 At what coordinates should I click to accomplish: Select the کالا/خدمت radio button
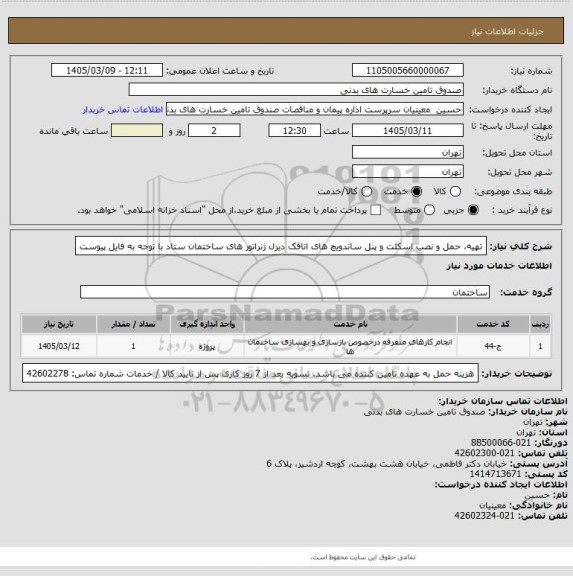click(367, 191)
